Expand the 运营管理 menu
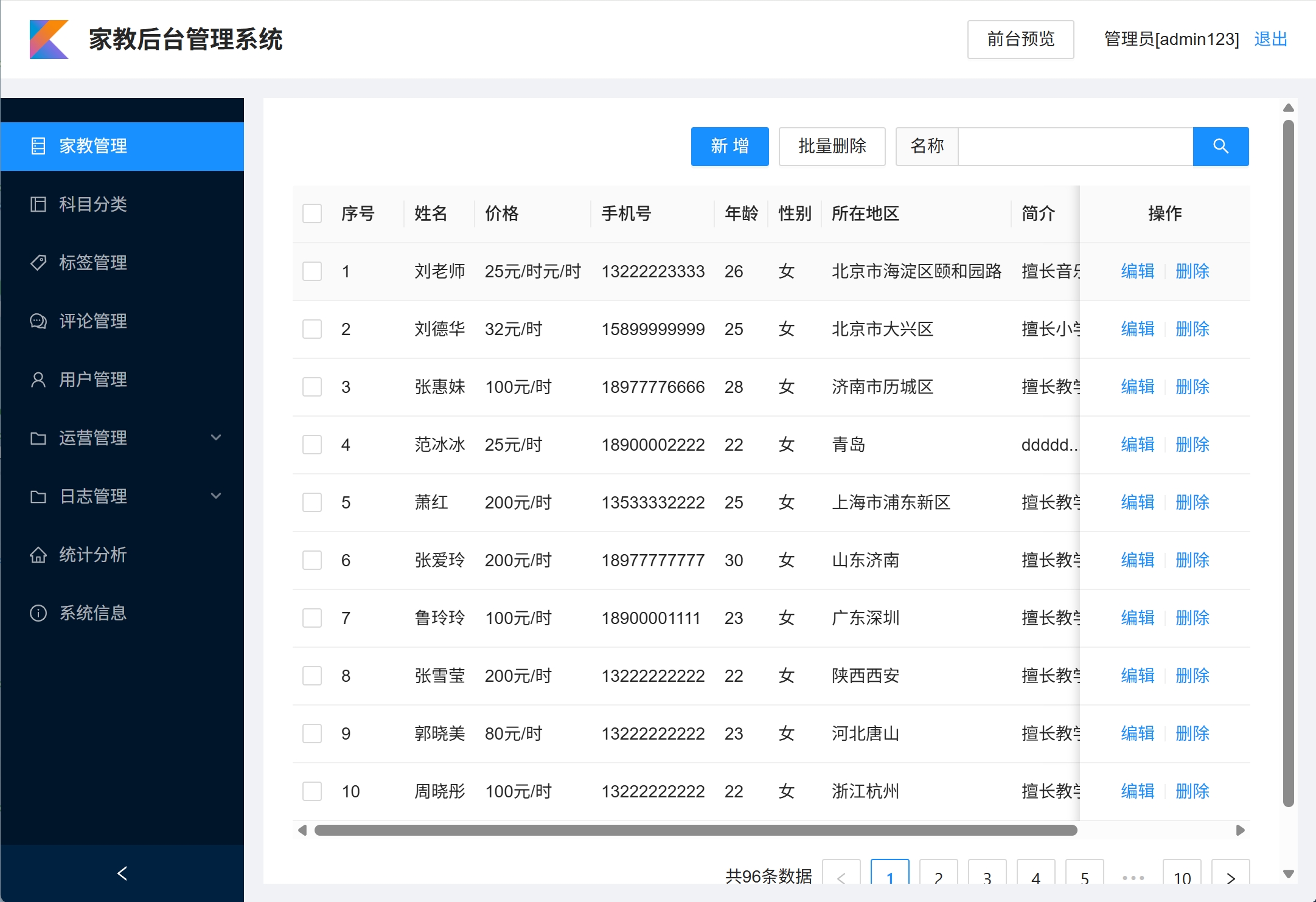The height and width of the screenshot is (902, 1316). tap(122, 437)
